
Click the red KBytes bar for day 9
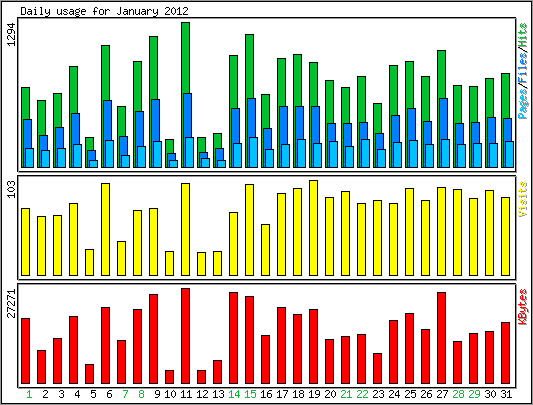[154, 339]
